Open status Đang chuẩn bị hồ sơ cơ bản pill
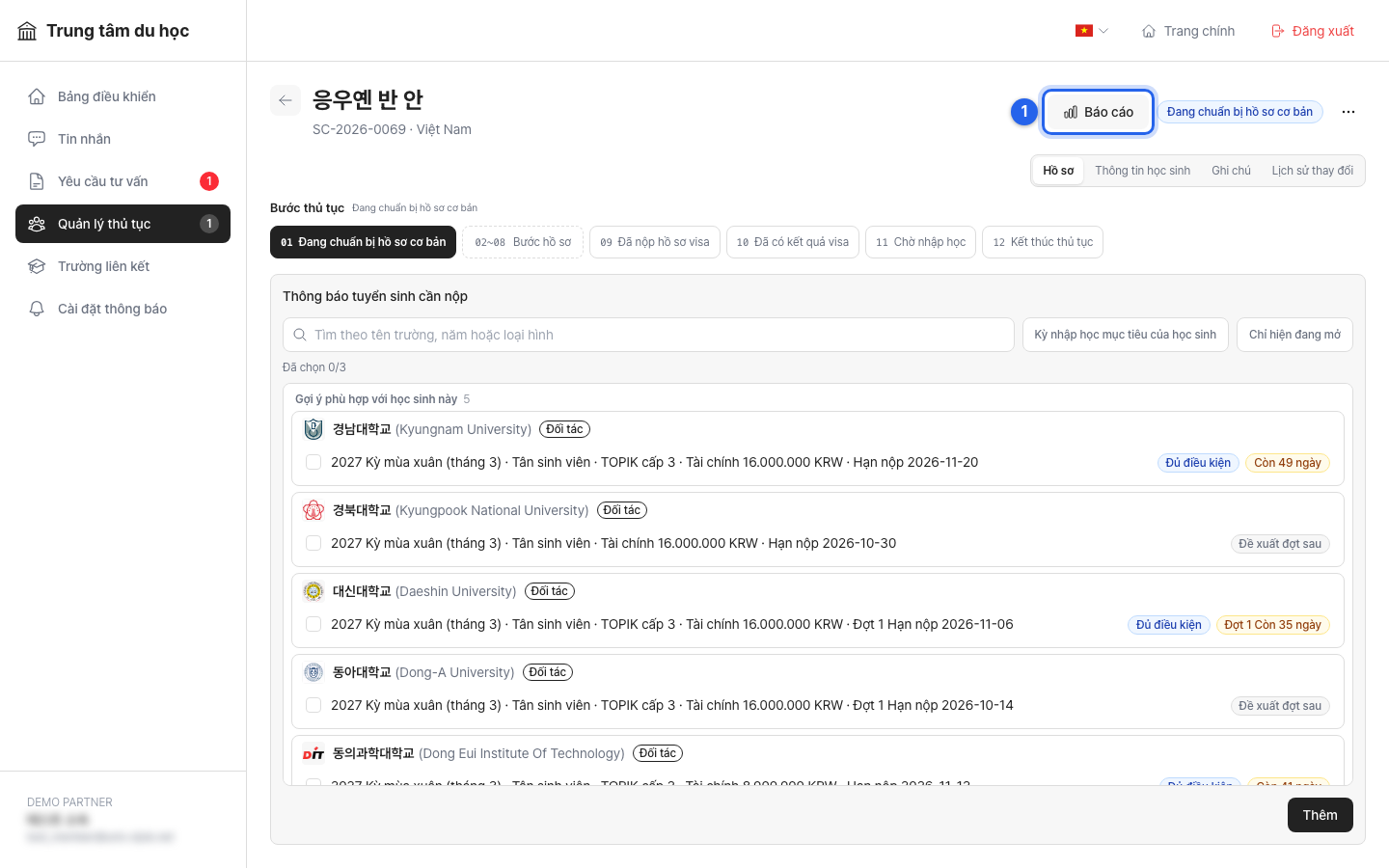The width and height of the screenshot is (1389, 868). tap(1239, 112)
